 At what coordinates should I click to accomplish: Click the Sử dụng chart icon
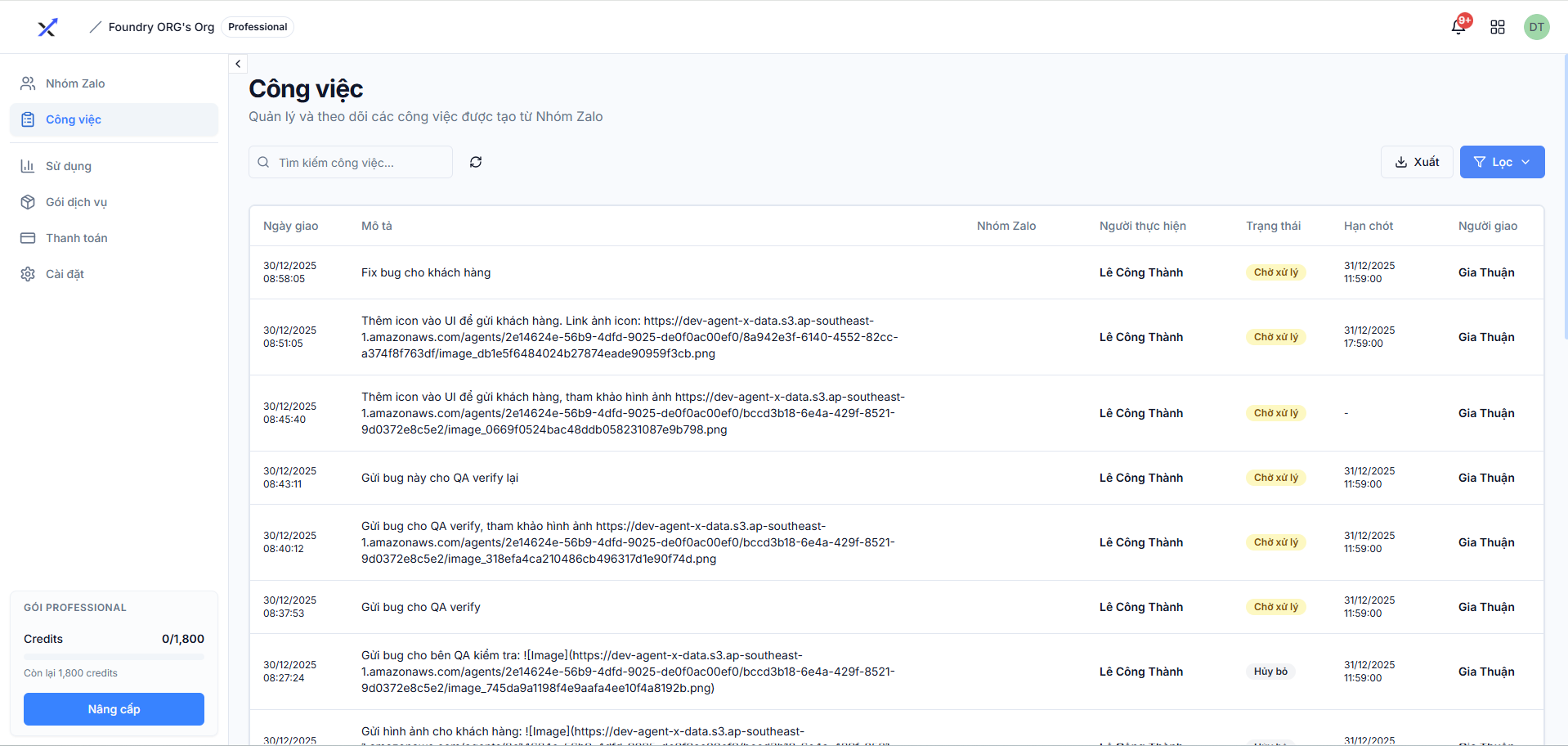(x=28, y=166)
